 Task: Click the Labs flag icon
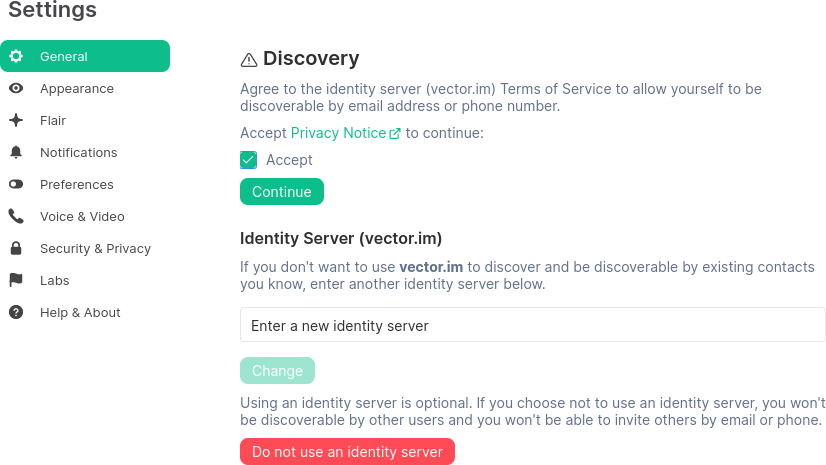pos(16,280)
